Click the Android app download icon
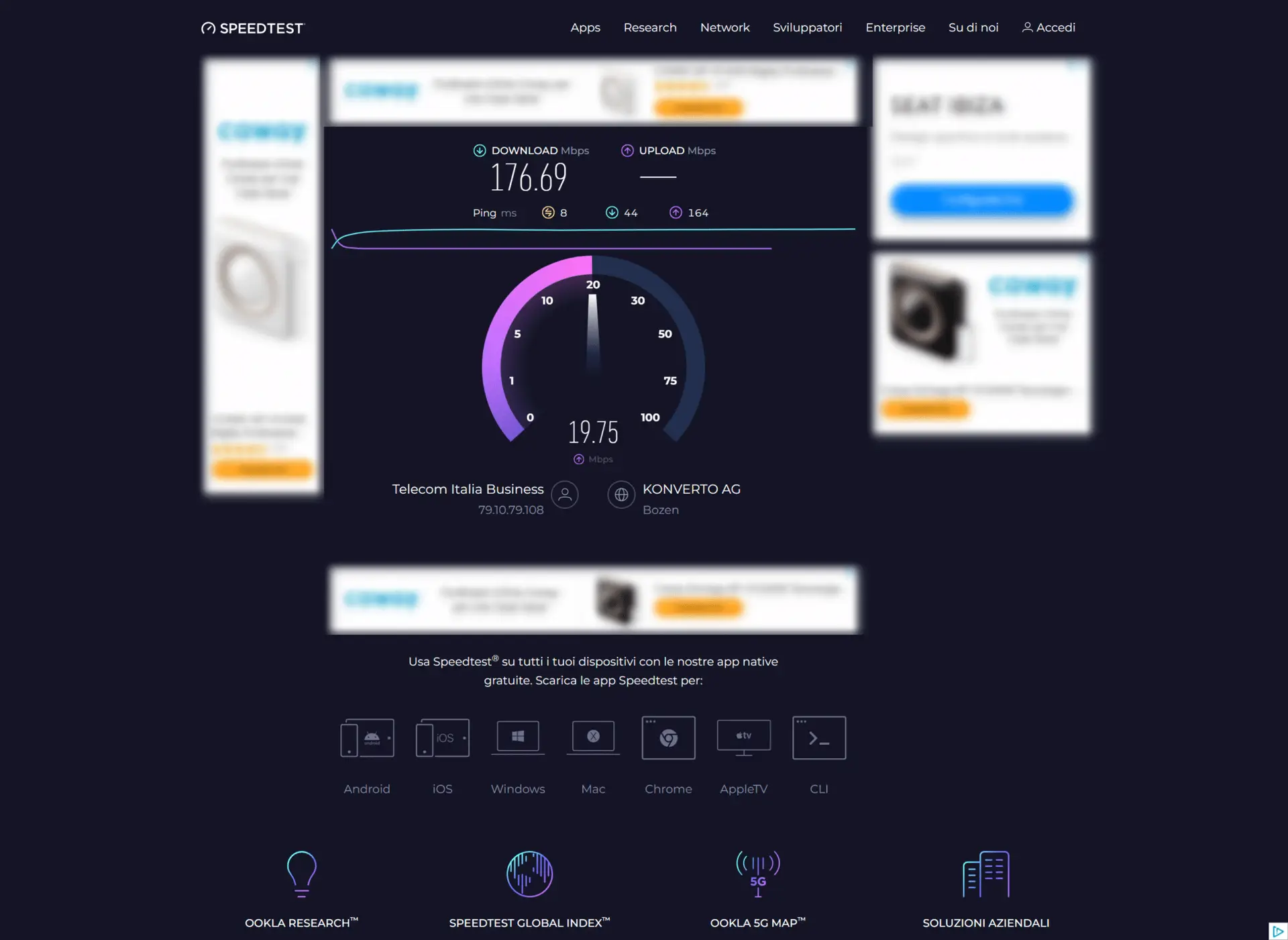The height and width of the screenshot is (940, 1288). tap(366, 737)
